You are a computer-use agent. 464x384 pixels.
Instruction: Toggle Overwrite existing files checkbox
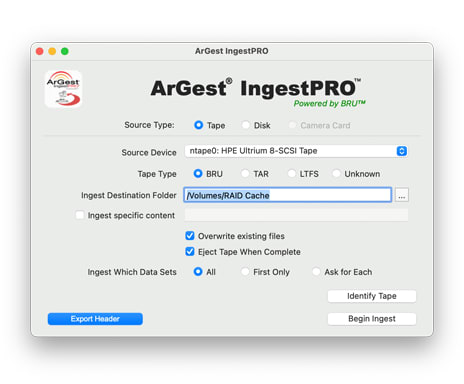point(190,236)
